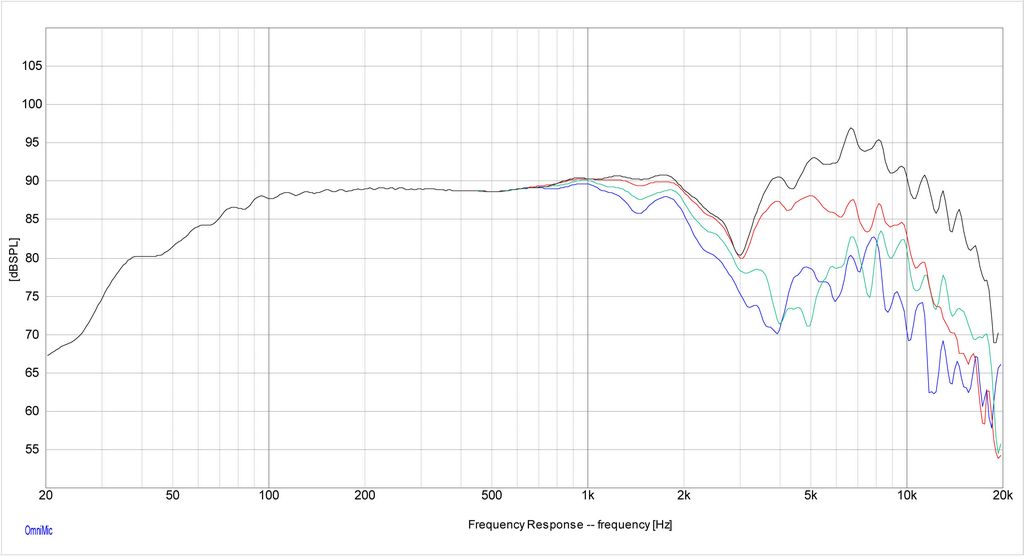Click the 100 Hz frequency label
1024x556 pixels.
point(268,495)
